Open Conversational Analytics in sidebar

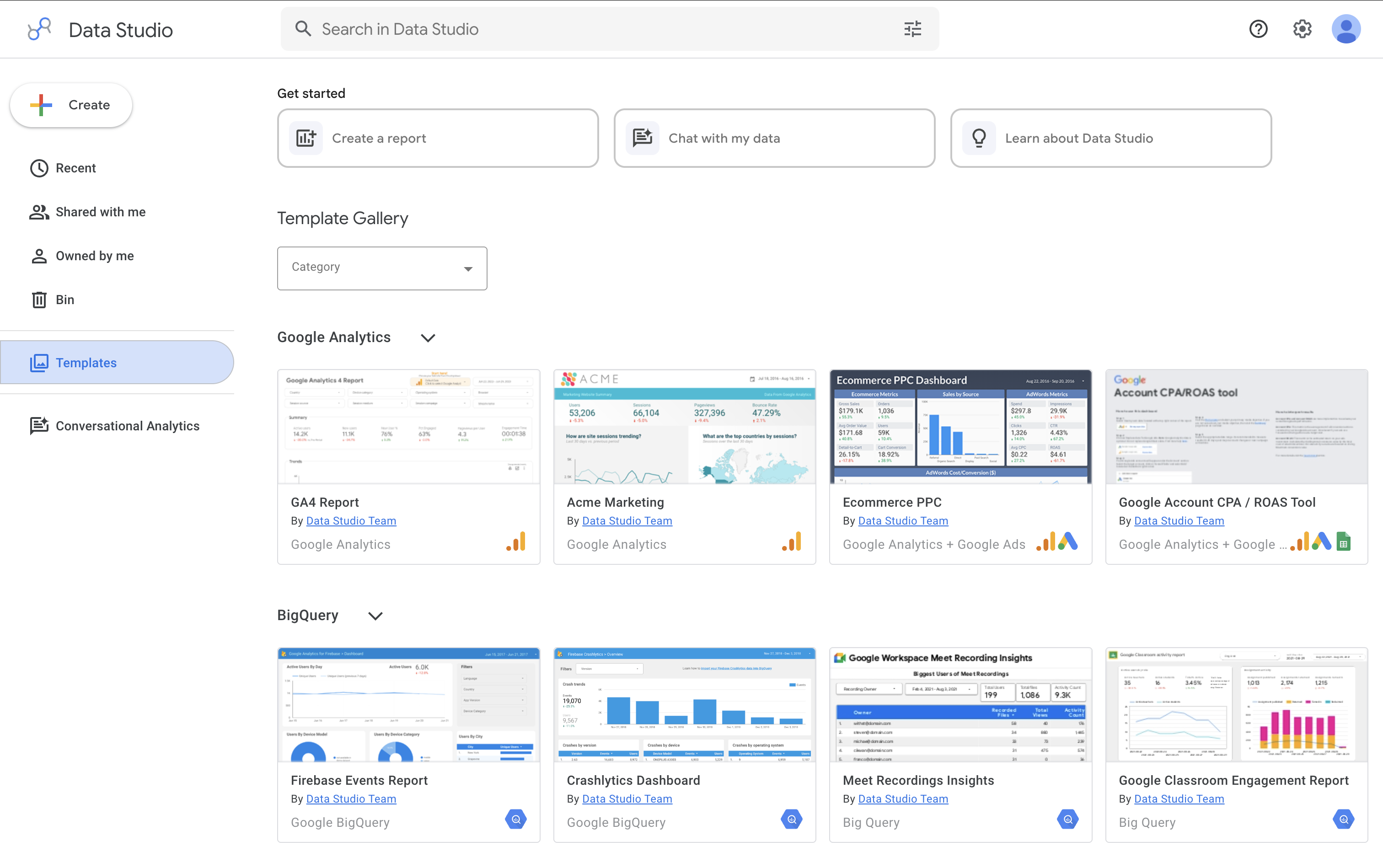click(x=117, y=426)
